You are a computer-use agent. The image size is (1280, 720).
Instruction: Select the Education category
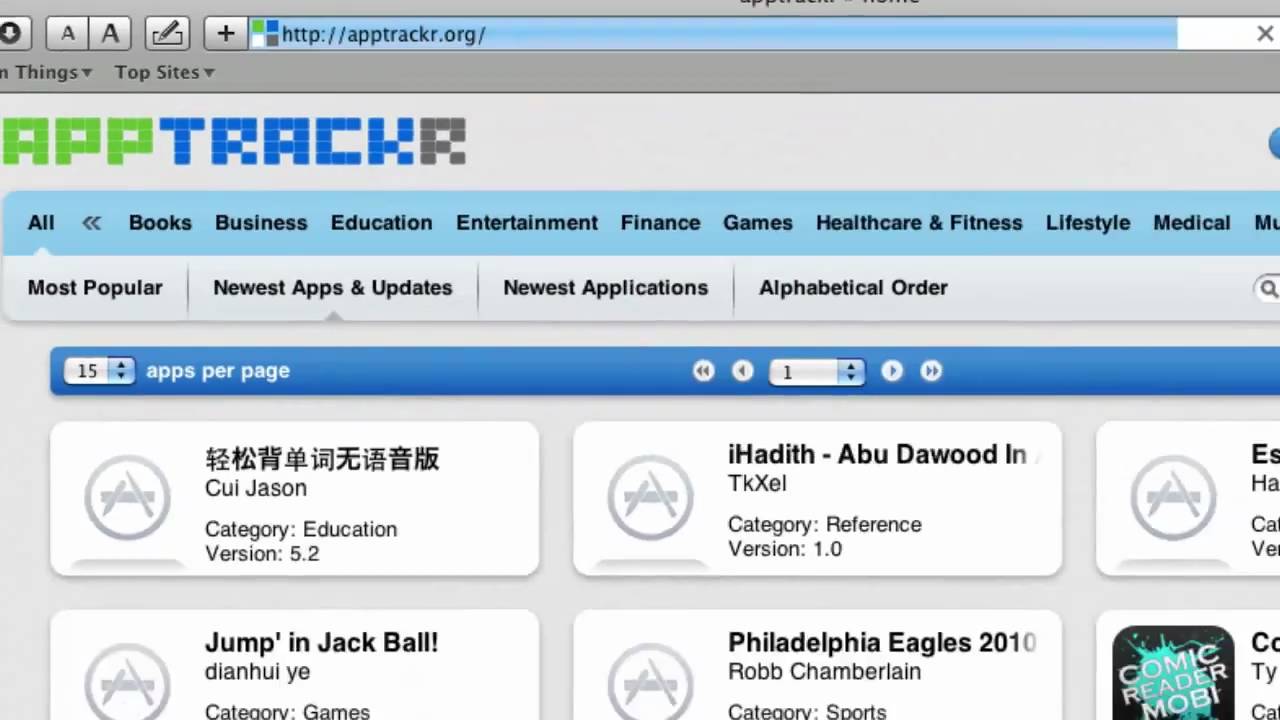(x=382, y=223)
